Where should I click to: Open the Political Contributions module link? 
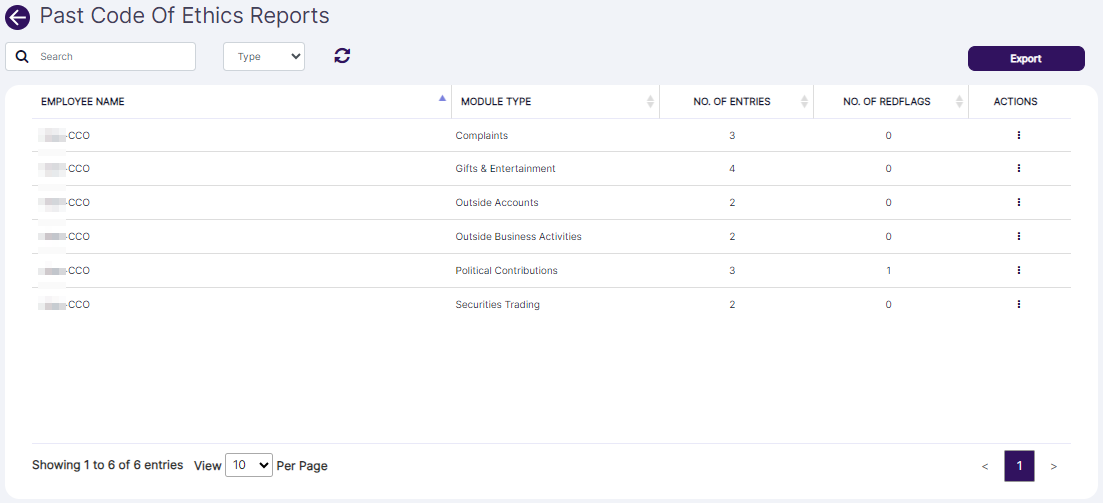506,270
